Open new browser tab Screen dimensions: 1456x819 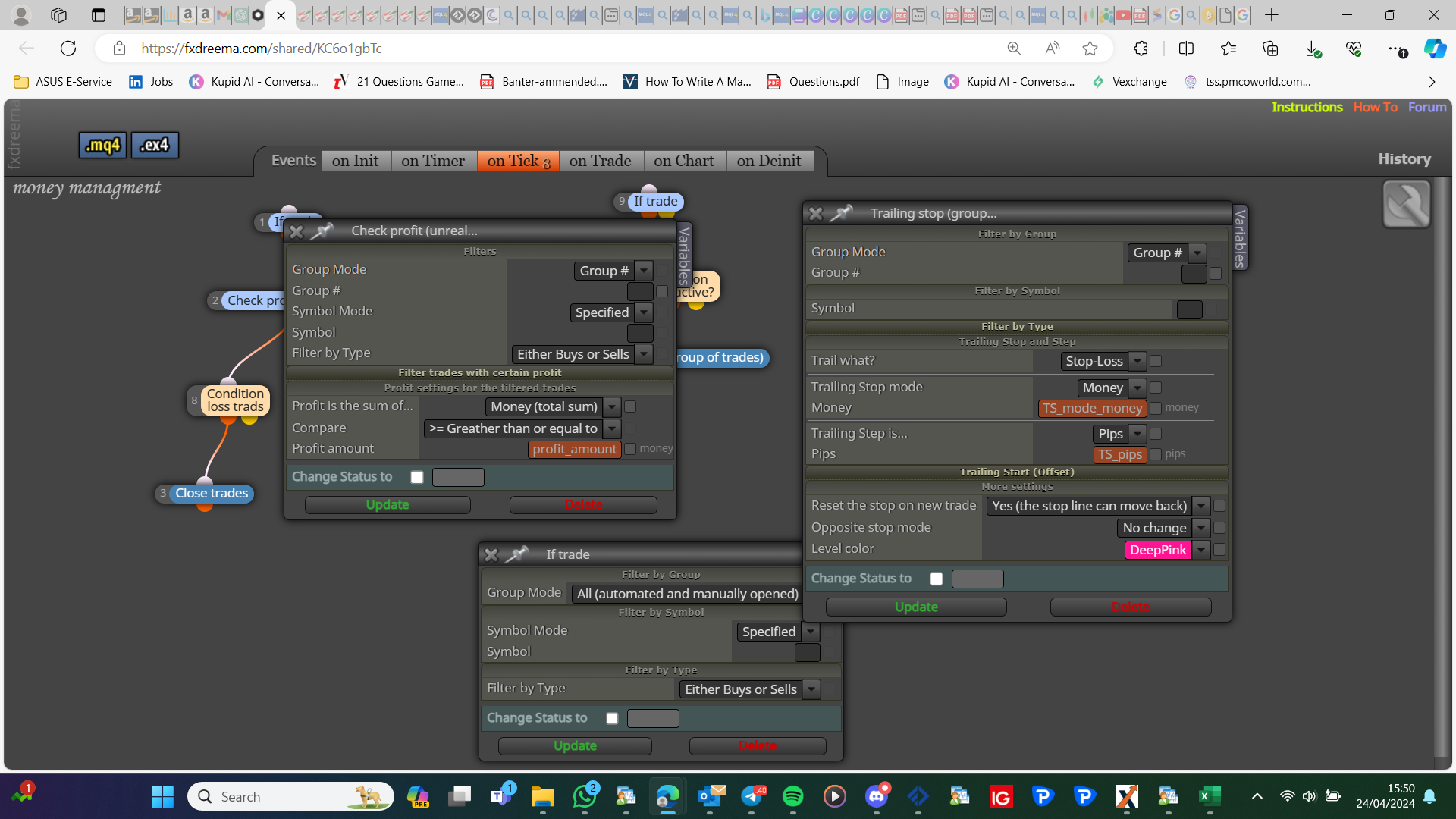[1272, 14]
